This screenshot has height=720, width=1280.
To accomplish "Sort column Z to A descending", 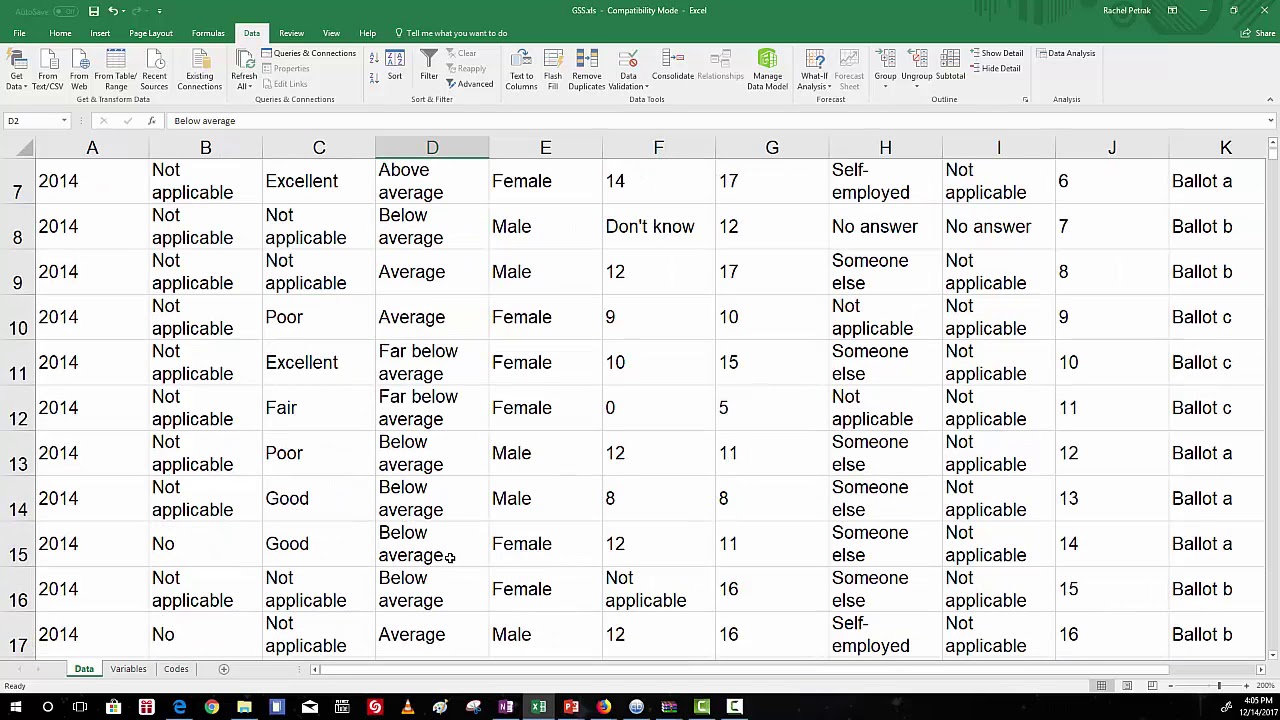I will pyautogui.click(x=374, y=77).
